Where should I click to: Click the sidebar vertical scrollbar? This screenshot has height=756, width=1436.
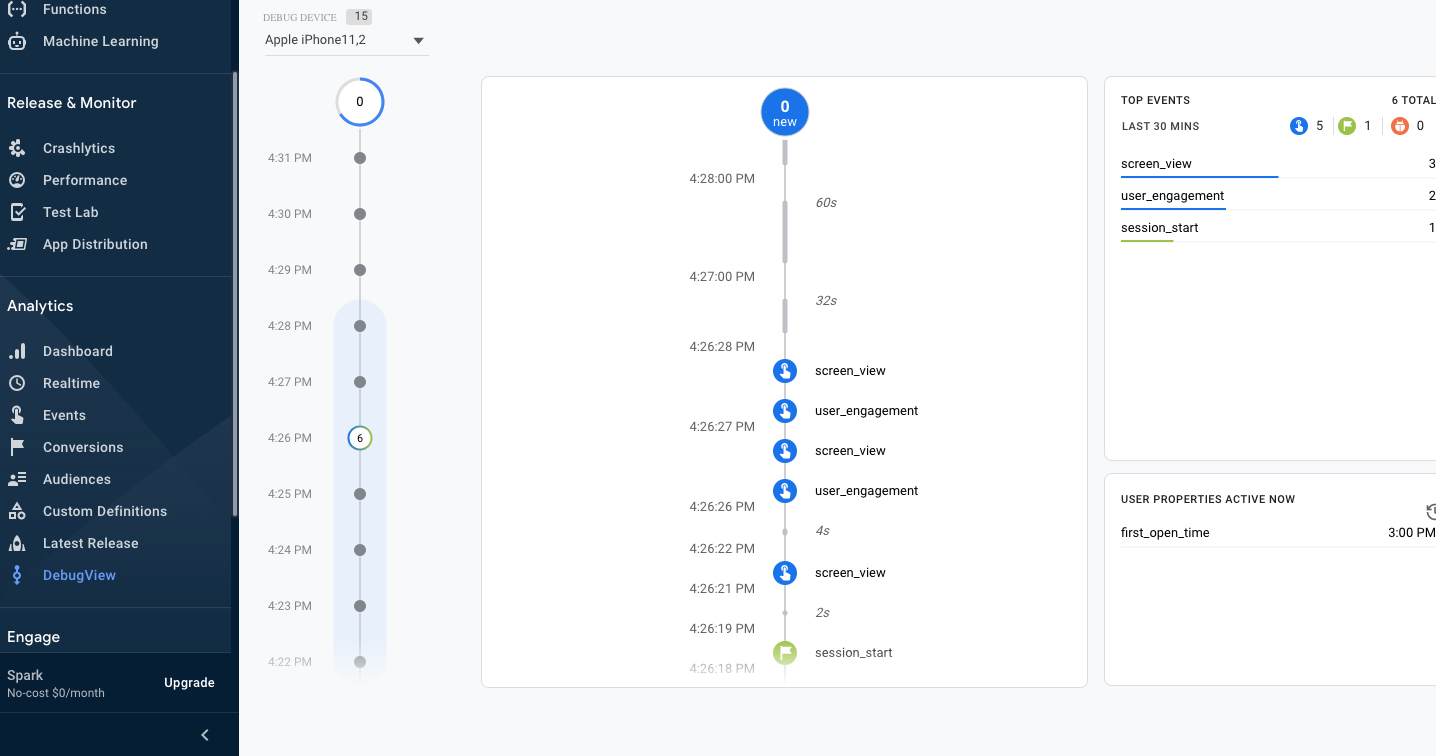235,290
